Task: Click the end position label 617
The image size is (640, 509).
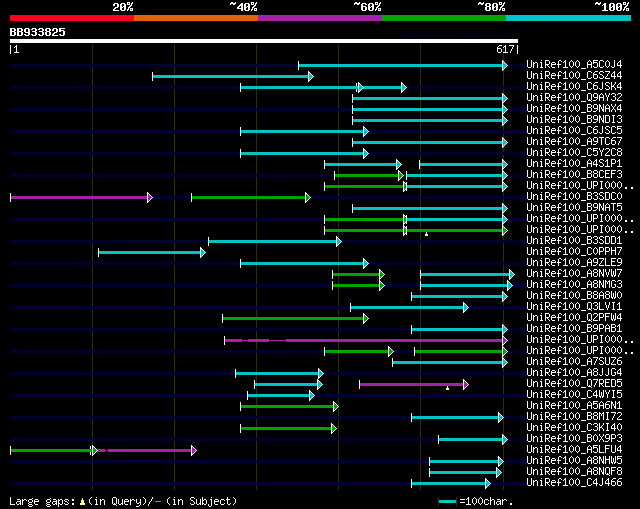Action: (x=505, y=49)
